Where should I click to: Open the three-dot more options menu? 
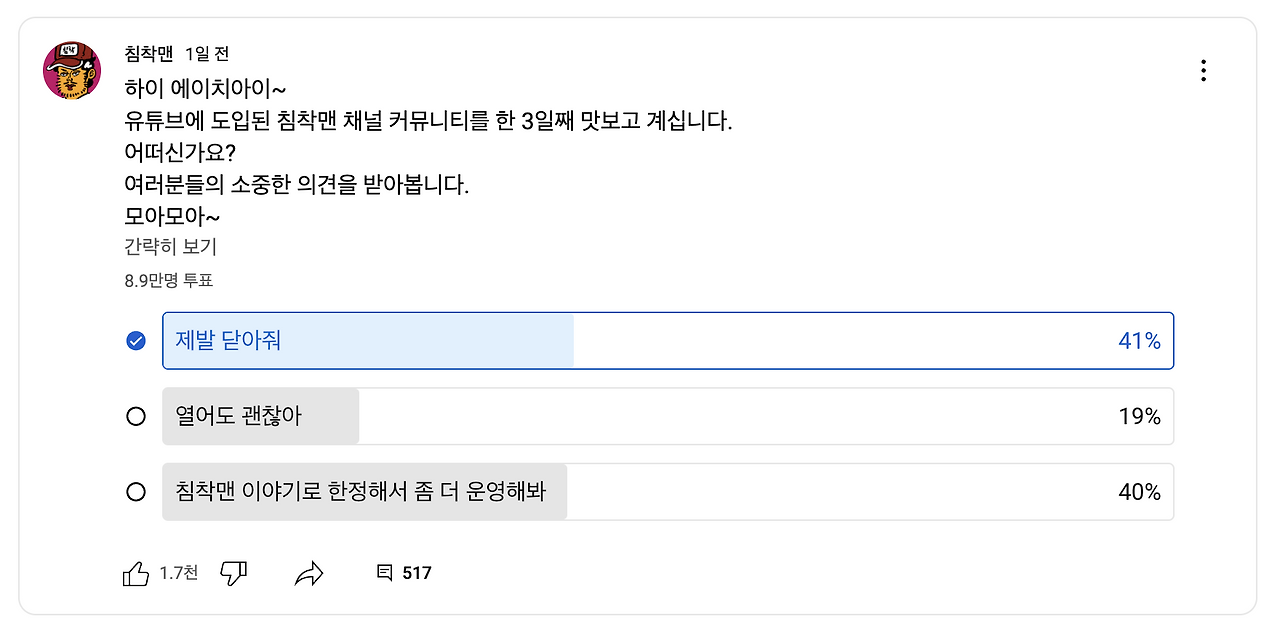click(x=1203, y=70)
